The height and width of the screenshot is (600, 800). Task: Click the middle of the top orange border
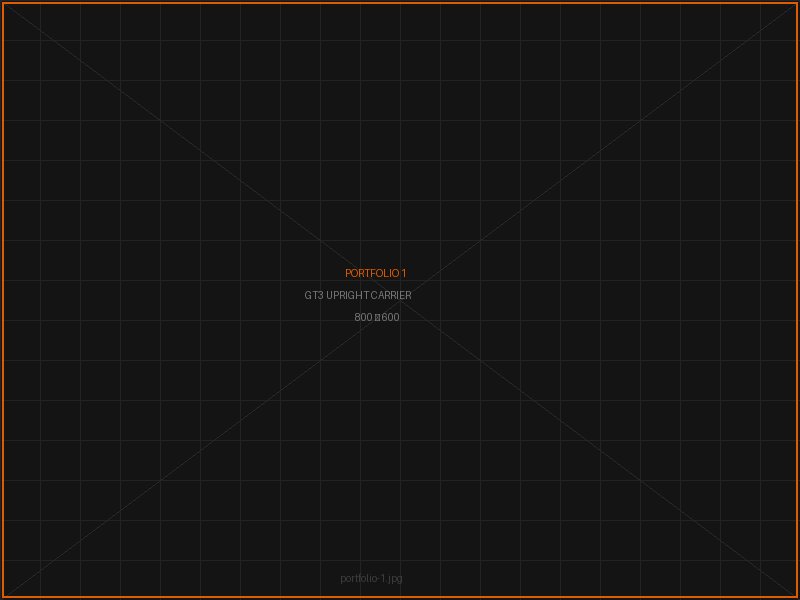tap(400, 2)
